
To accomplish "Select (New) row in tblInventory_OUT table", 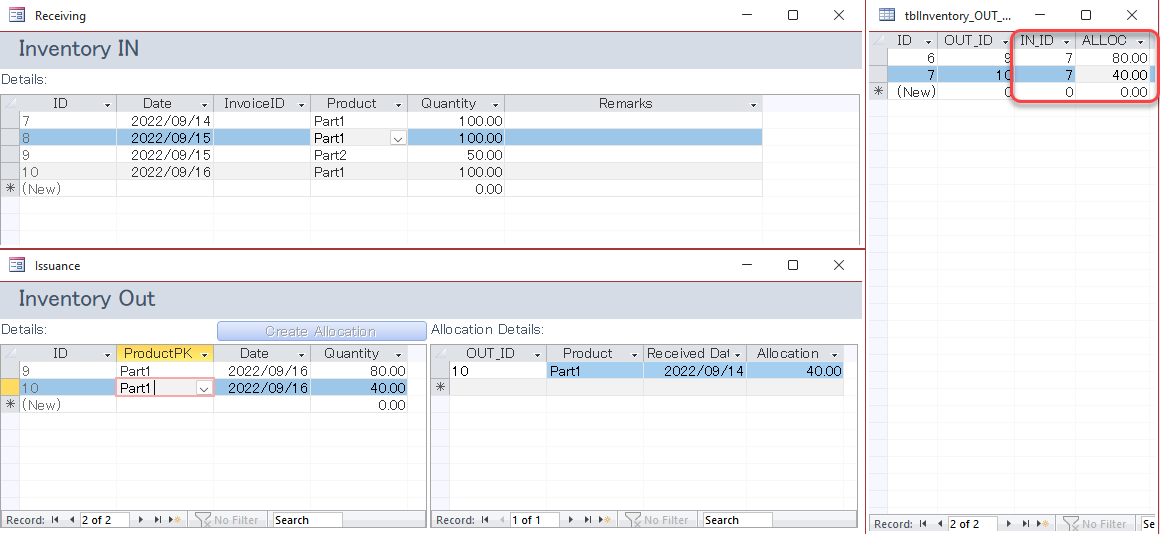I will (878, 92).
